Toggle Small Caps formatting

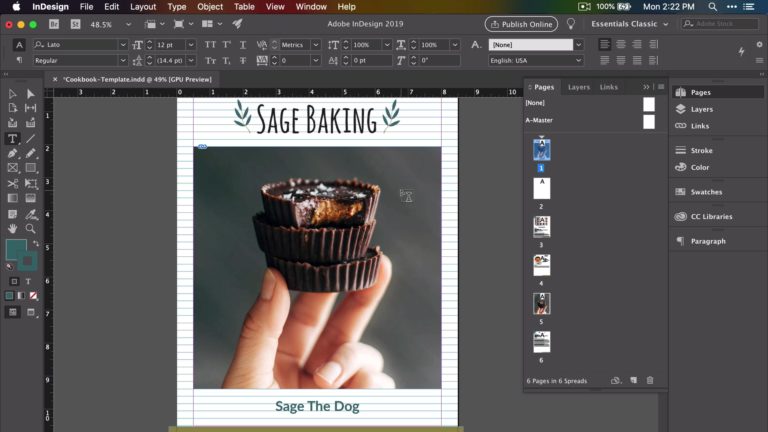[210, 61]
